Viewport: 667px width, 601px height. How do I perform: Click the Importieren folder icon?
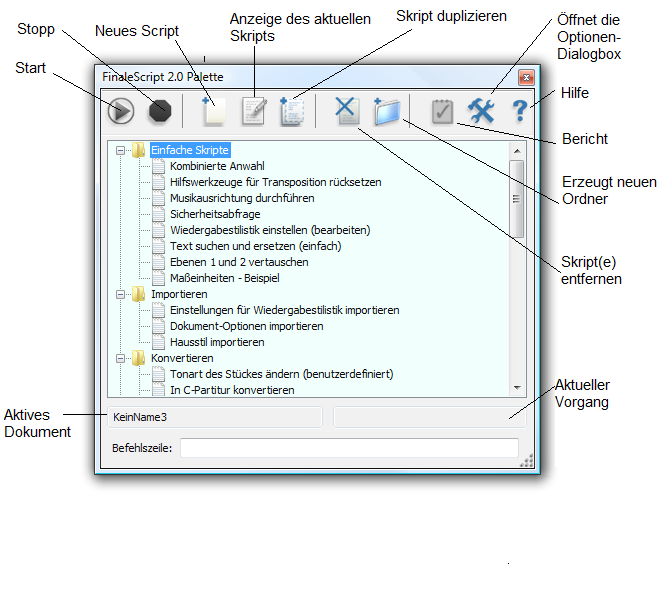tap(138, 294)
